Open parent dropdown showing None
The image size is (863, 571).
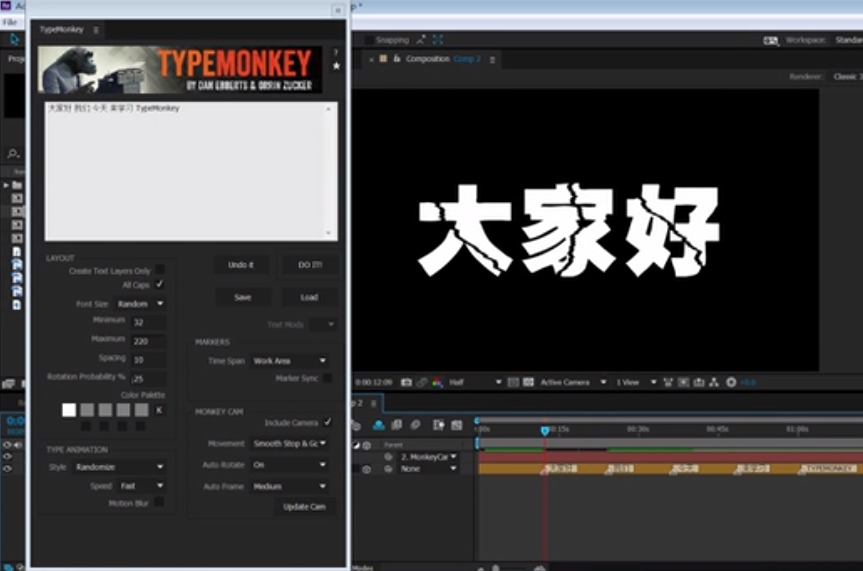[x=428, y=469]
